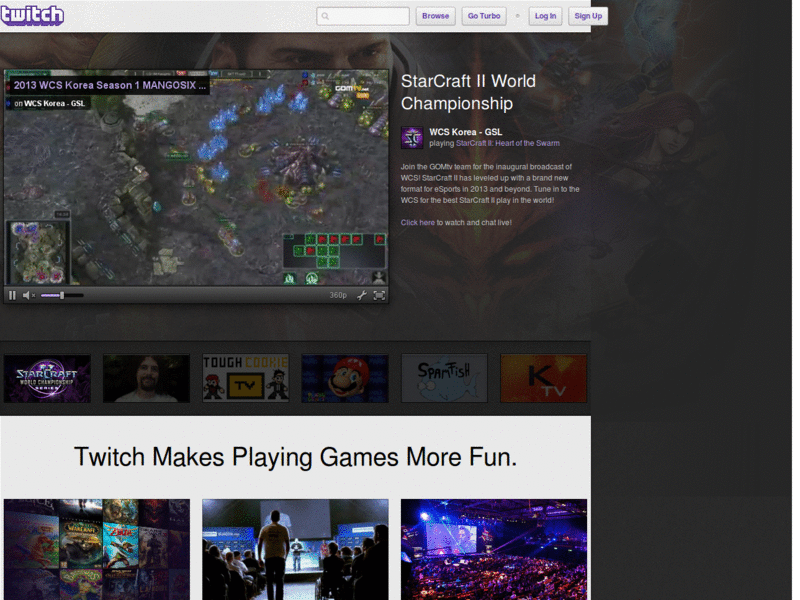Viewport: 800px width, 600px height.
Task: Open StarCraft II: Heart of the Swarm link
Action: coord(508,143)
